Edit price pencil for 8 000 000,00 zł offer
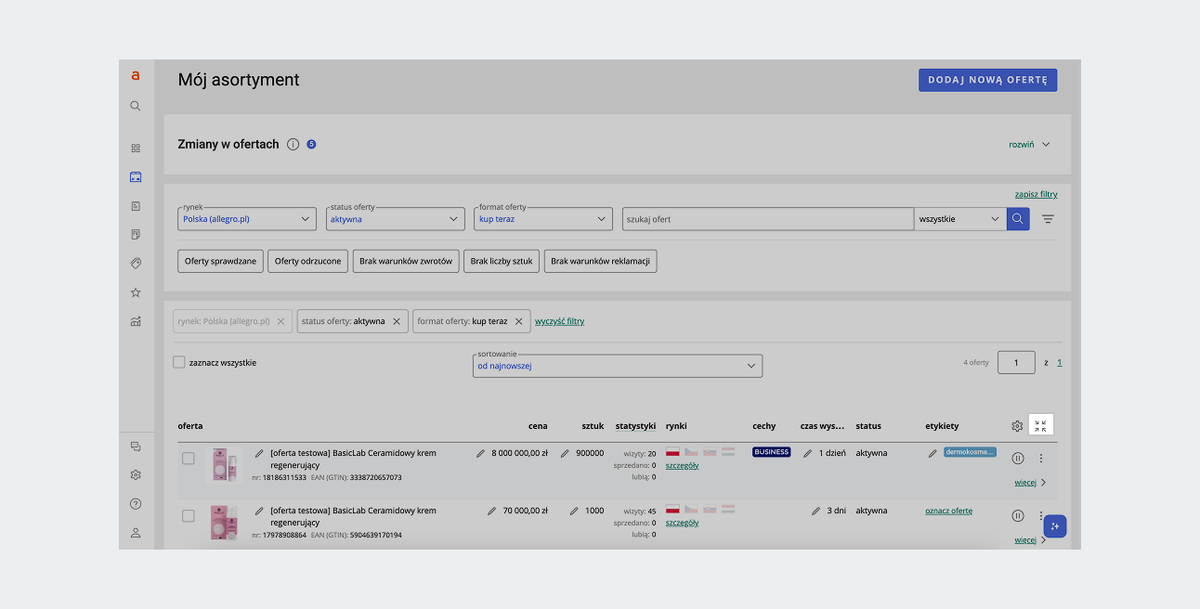The width and height of the screenshot is (1200, 609). (x=481, y=453)
